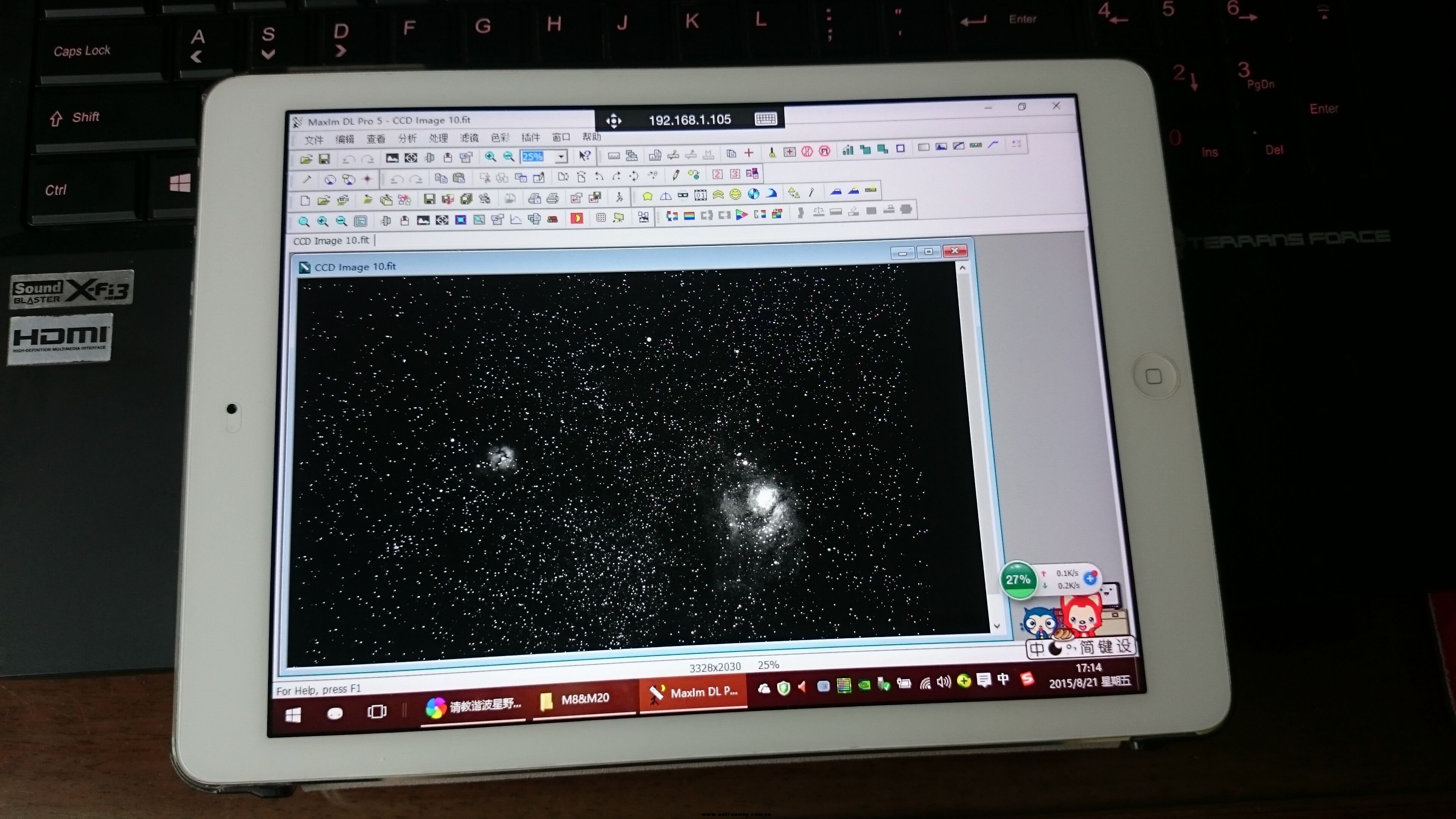Screen dimensions: 1456x819
Task: Click the line graph icon in bottom toolbar
Action: 516,219
